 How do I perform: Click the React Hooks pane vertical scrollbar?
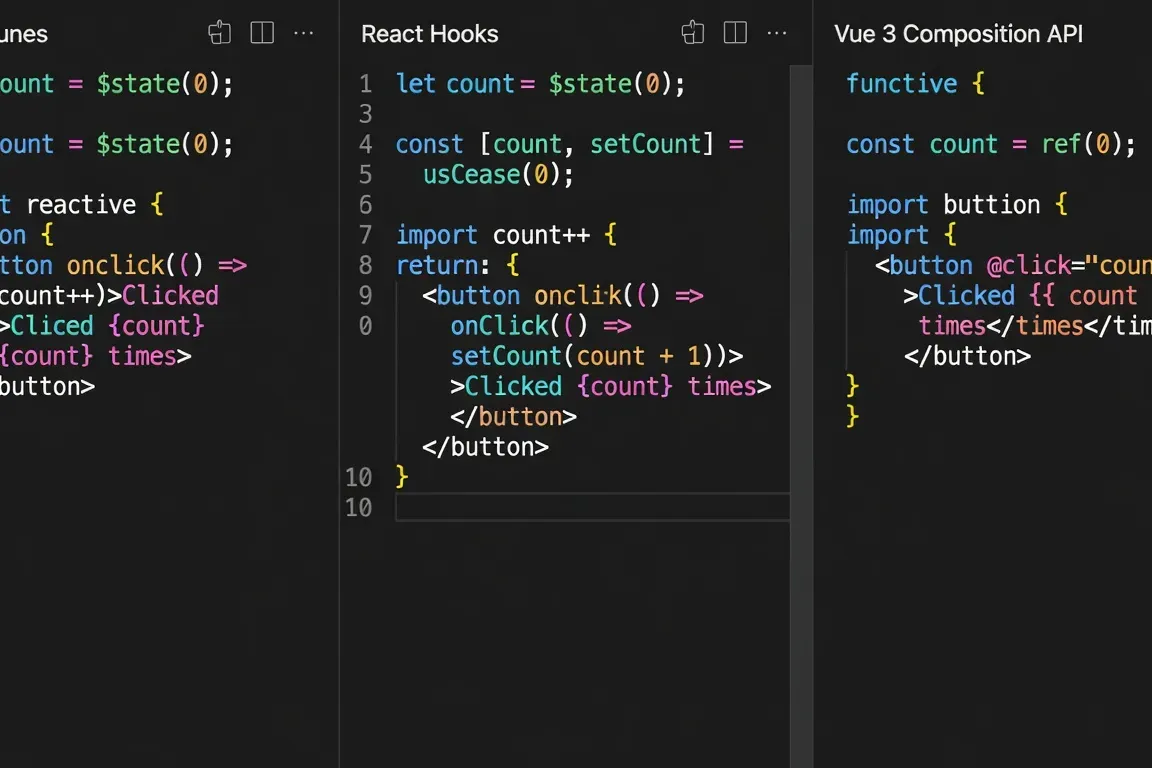(x=801, y=416)
